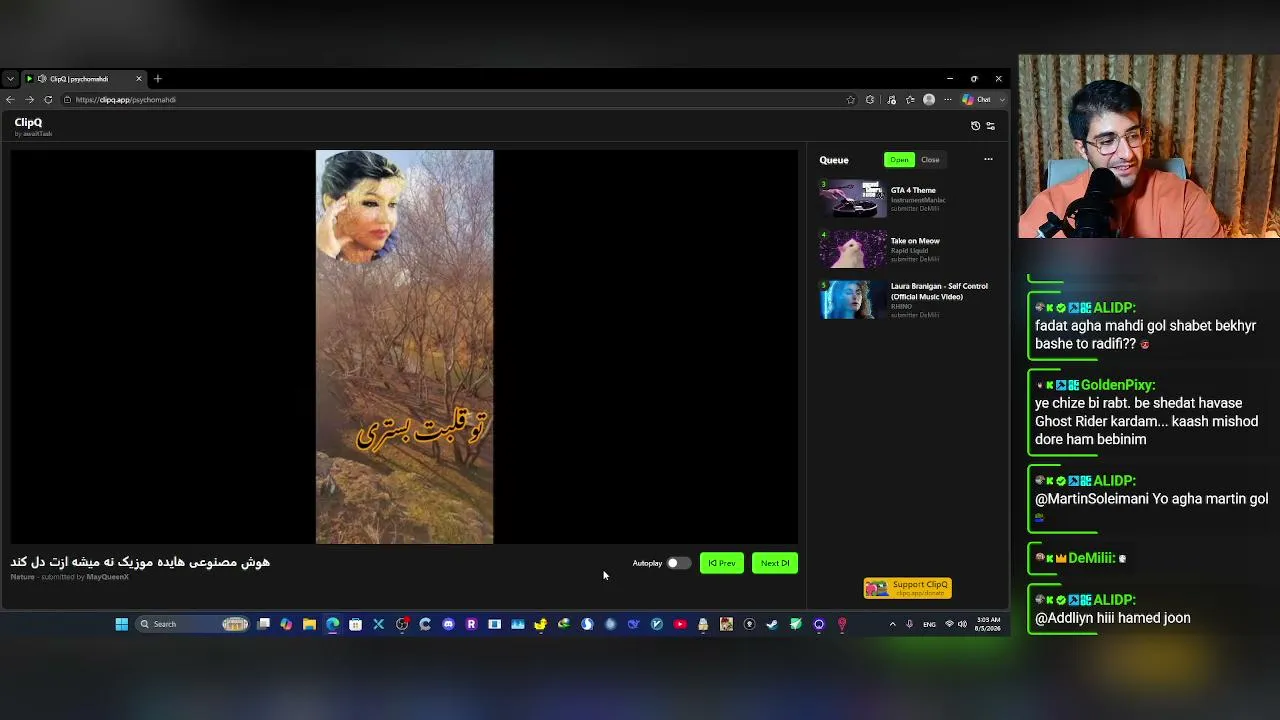Viewport: 1280px width, 720px height.
Task: Click the taskbar Search box
Action: click(x=192, y=624)
